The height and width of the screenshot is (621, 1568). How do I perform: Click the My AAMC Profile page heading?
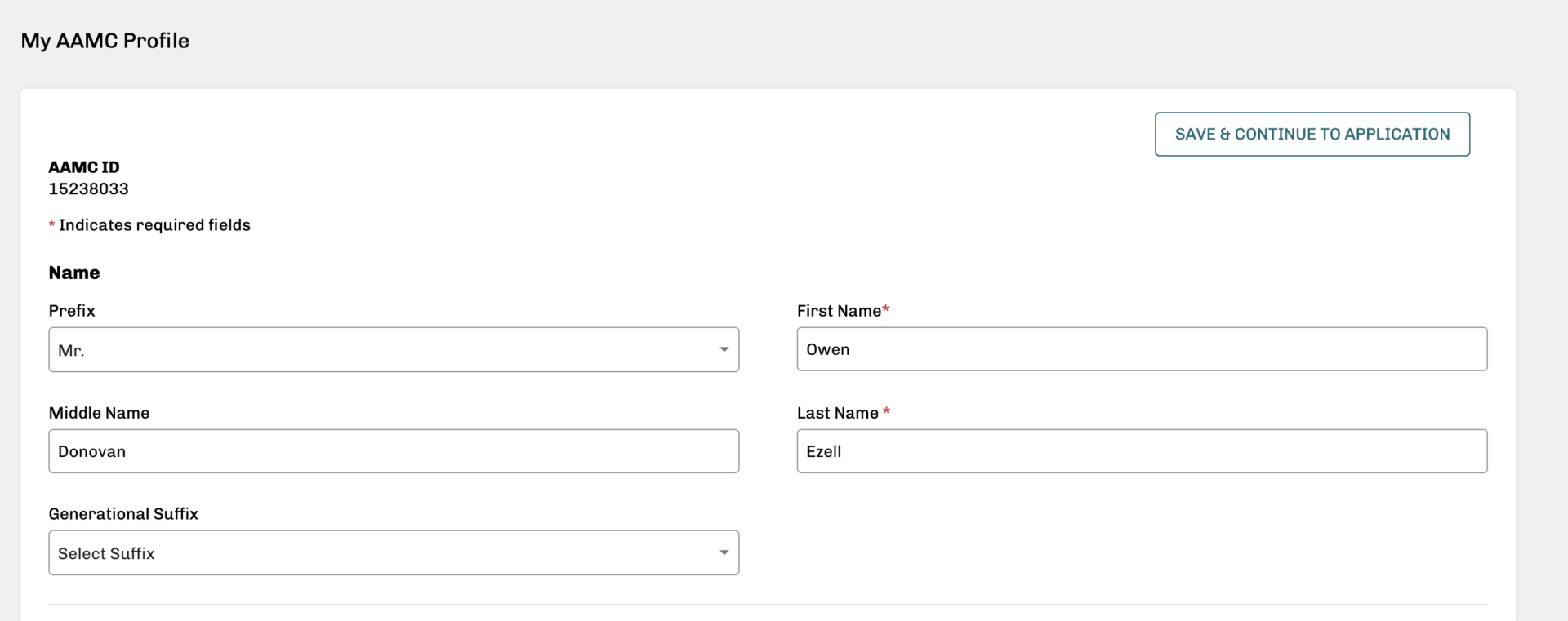pos(105,41)
